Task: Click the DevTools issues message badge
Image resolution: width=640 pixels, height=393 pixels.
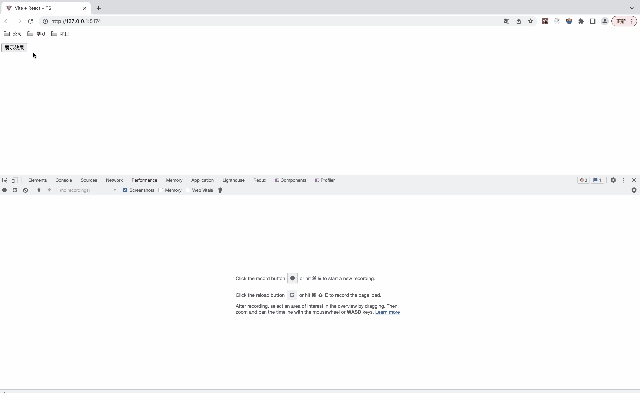Action: 597,180
